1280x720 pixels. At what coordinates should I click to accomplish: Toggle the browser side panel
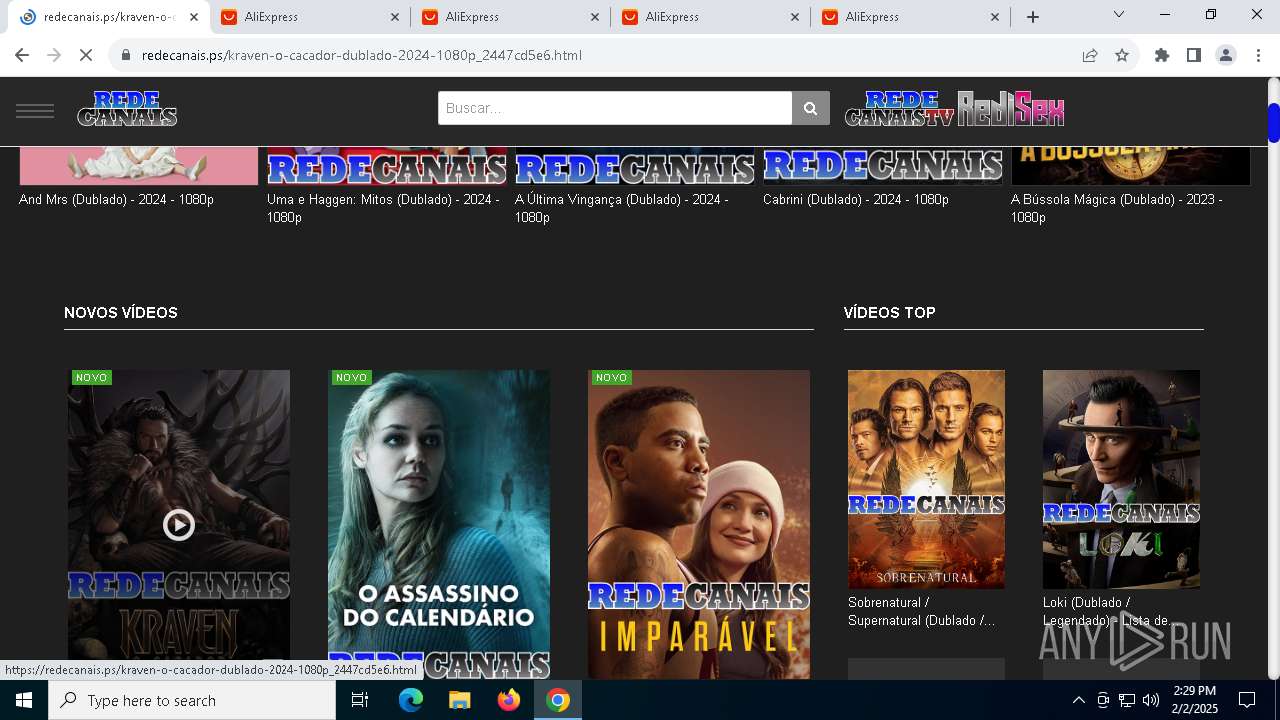pos(1194,55)
